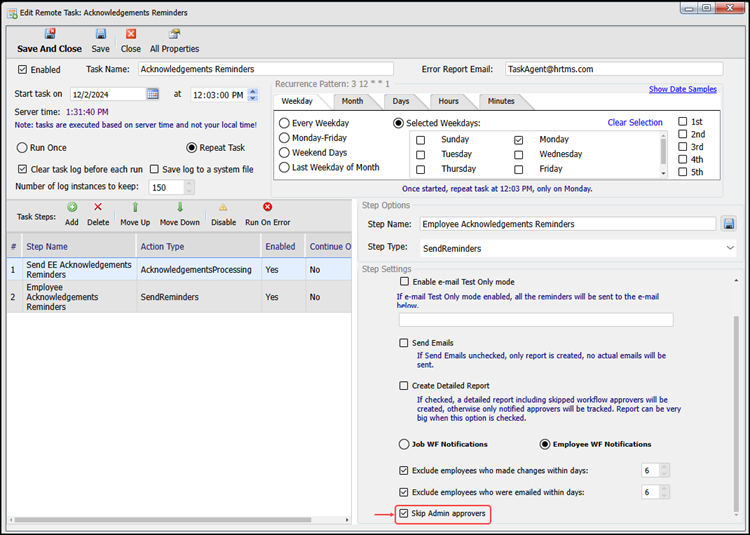The image size is (750, 535).
Task: Expand the Step Type dropdown
Action: point(730,247)
